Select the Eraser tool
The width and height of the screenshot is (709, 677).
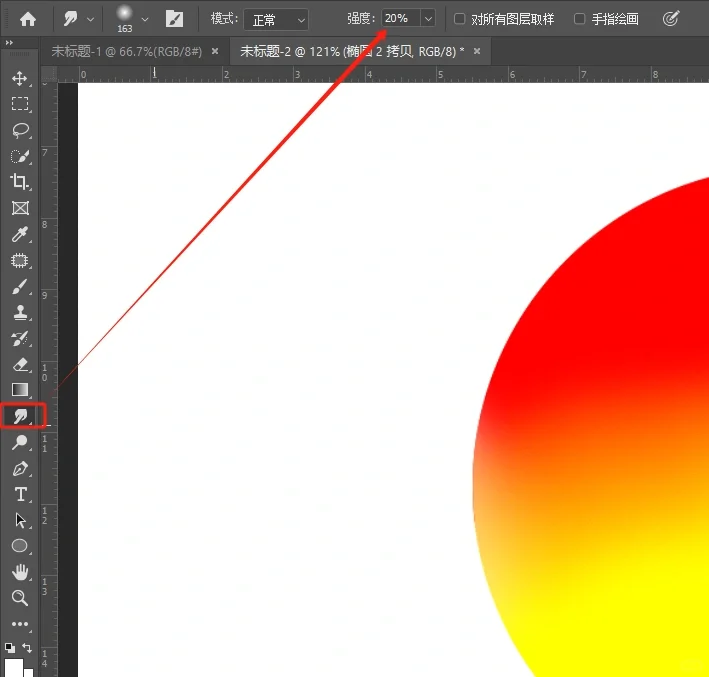coord(19,364)
